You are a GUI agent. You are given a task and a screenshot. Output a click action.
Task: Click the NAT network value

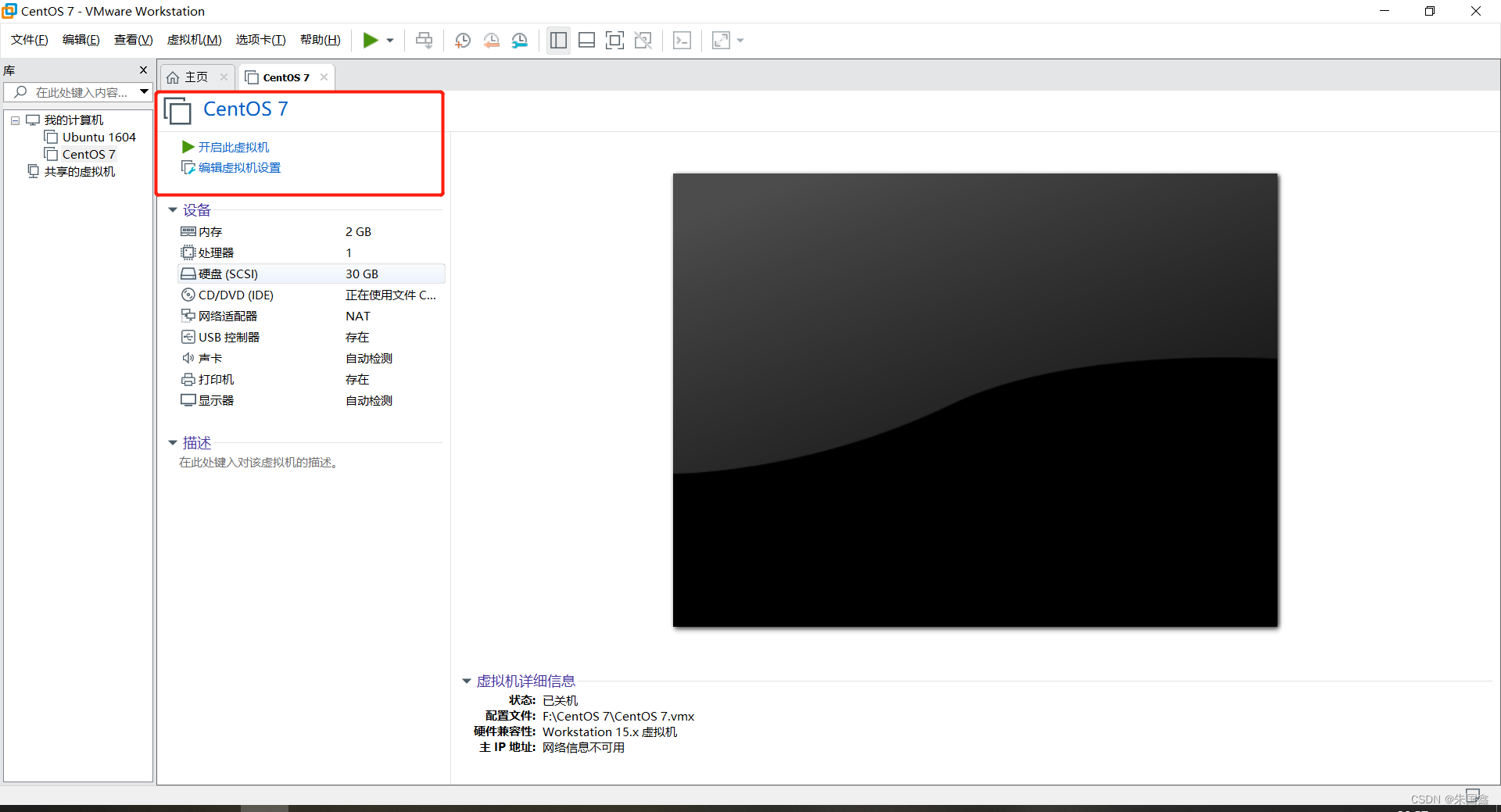[358, 316]
